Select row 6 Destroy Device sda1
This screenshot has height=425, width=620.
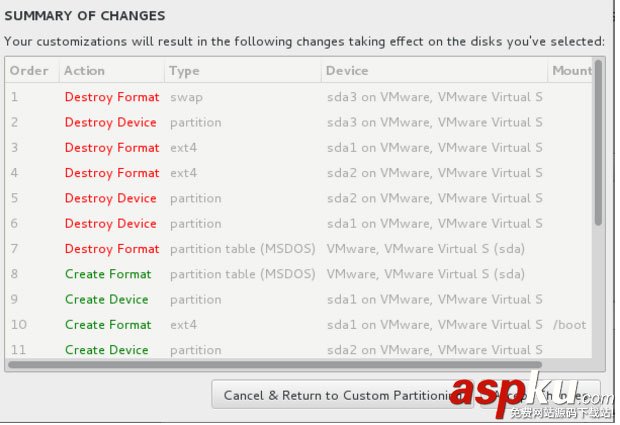pyautogui.click(x=110, y=223)
